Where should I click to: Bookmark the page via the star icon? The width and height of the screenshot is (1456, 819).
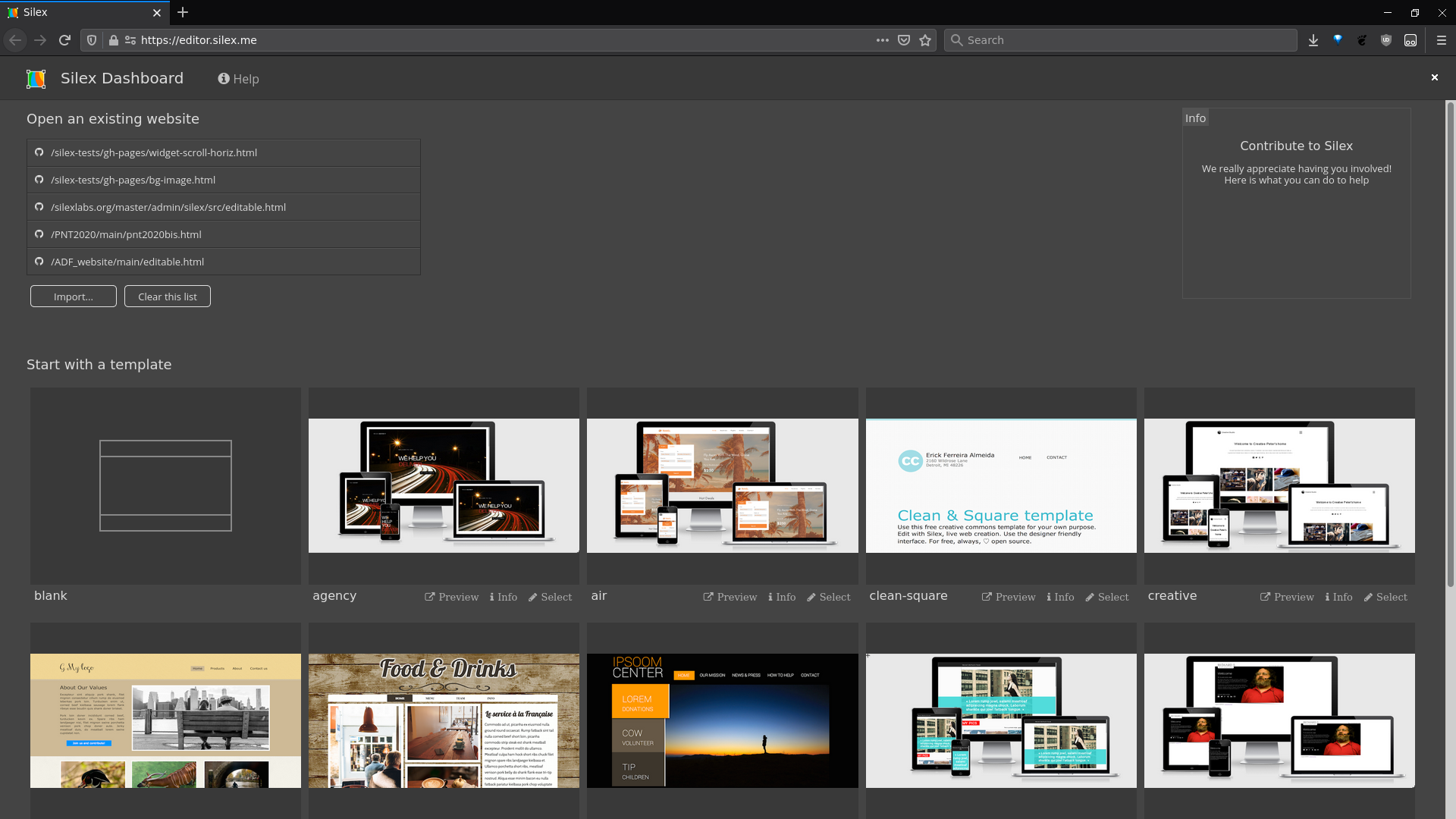pyautogui.click(x=925, y=39)
